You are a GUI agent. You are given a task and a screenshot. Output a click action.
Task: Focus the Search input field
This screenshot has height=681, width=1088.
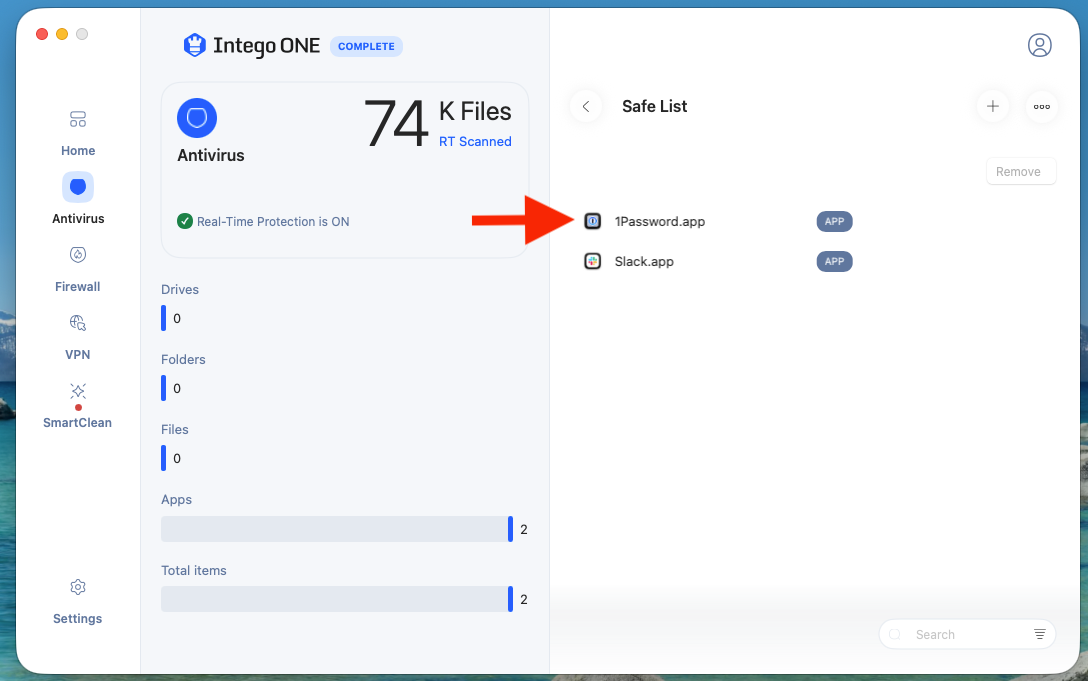[x=967, y=634]
